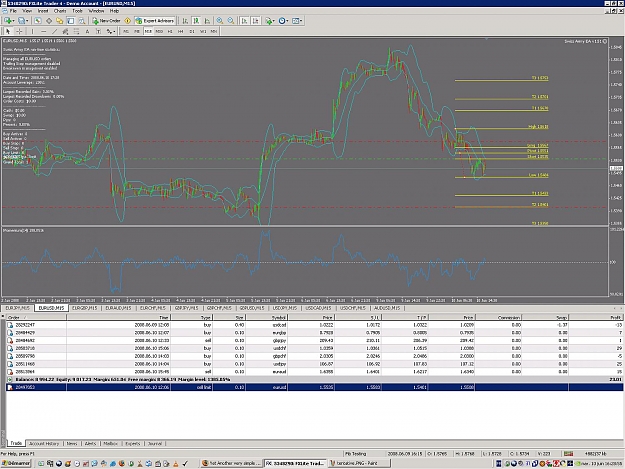Screen dimensions: 625x469
Task: Click the Zoom Out magnifier icon
Action: point(231,21)
